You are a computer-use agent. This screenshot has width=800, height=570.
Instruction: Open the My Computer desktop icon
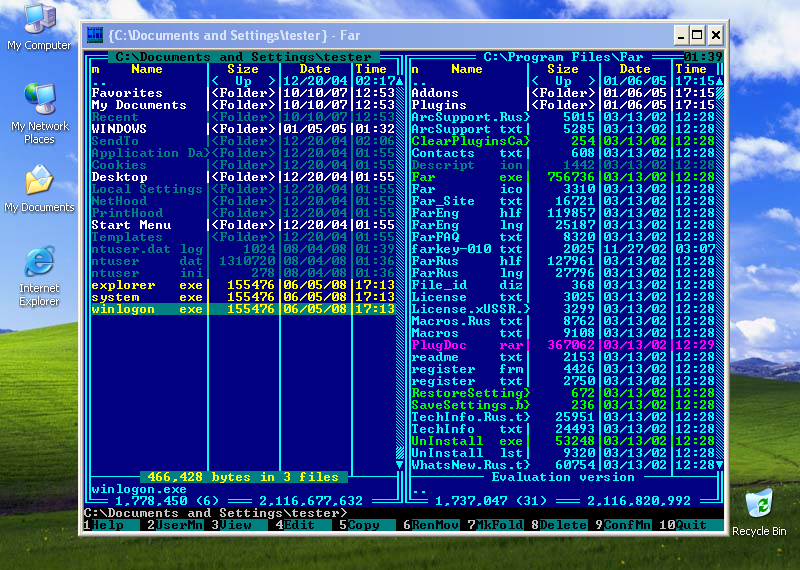click(40, 27)
